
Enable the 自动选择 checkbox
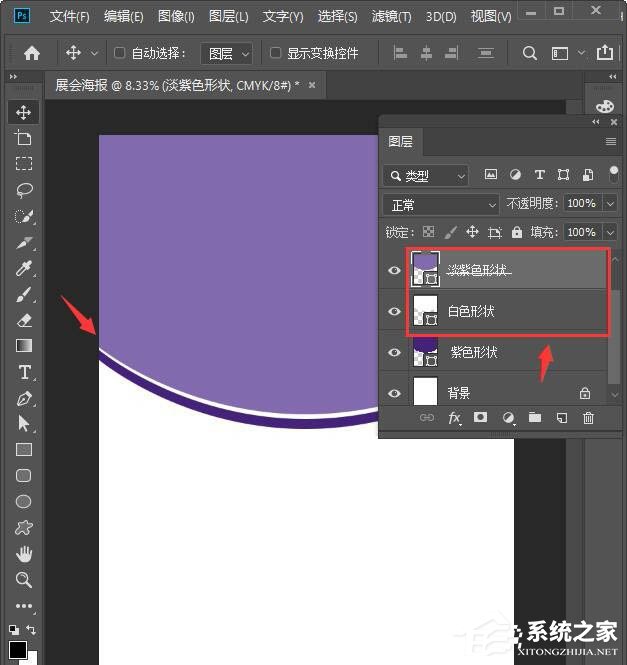tap(120, 53)
